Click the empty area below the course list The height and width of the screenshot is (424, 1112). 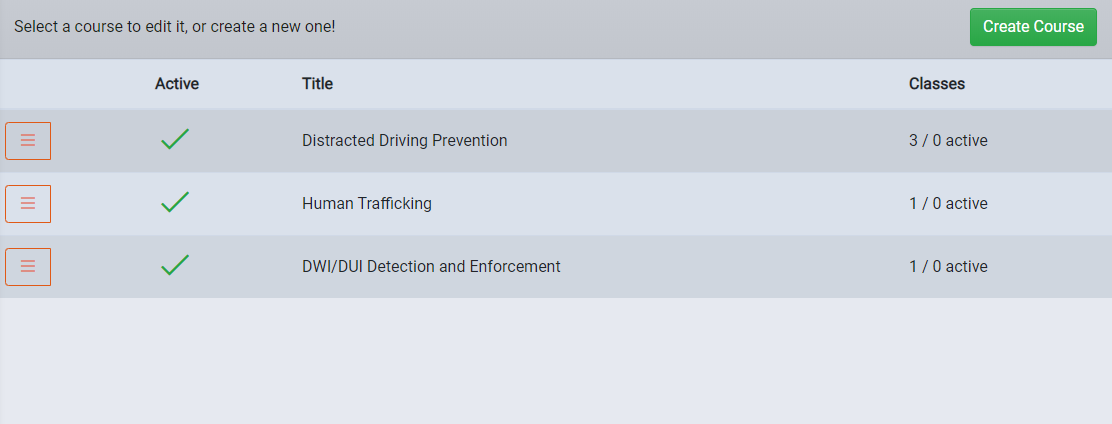coord(556,361)
